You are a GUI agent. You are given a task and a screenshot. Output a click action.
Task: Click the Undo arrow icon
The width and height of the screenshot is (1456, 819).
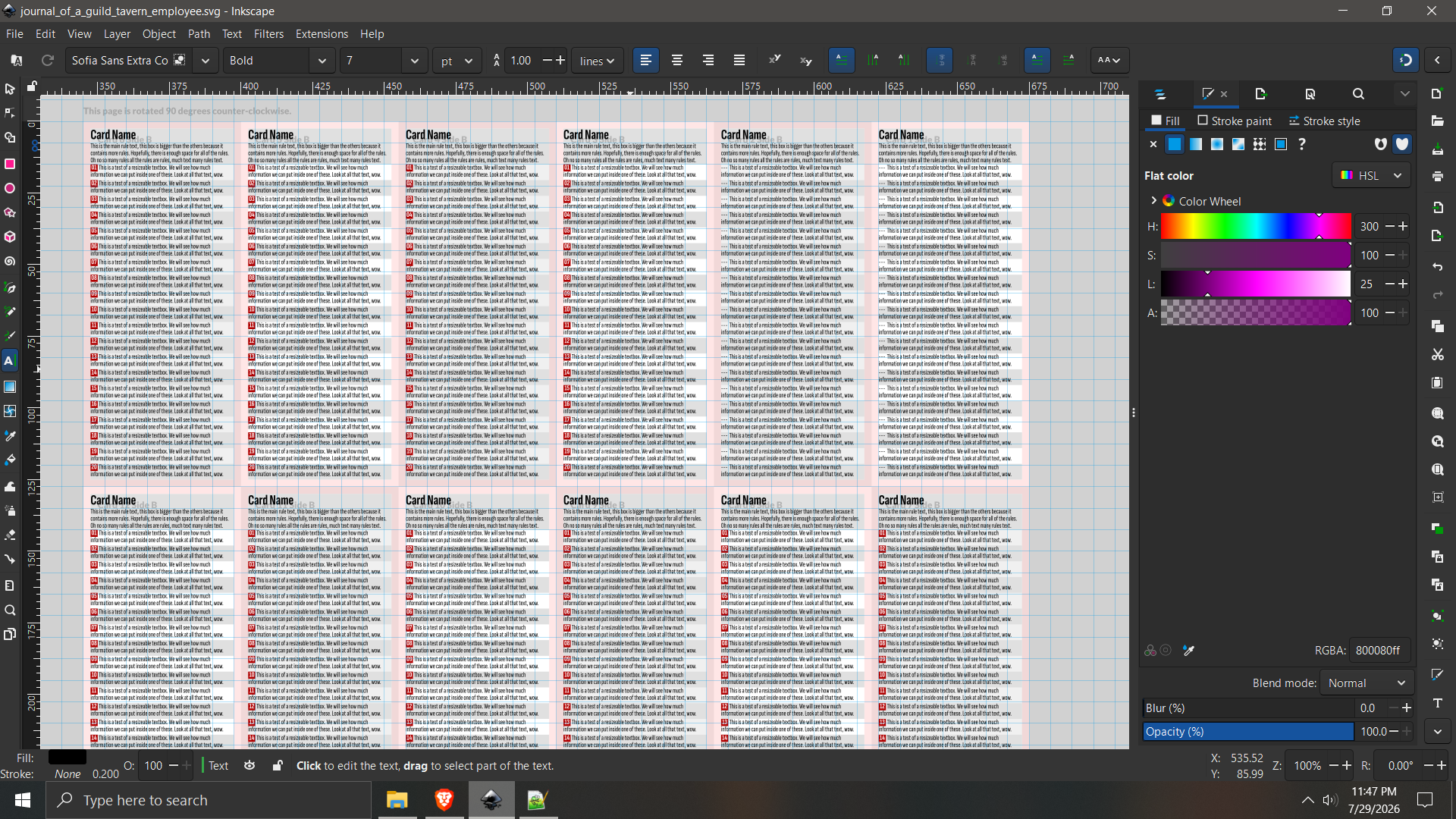click(1437, 267)
